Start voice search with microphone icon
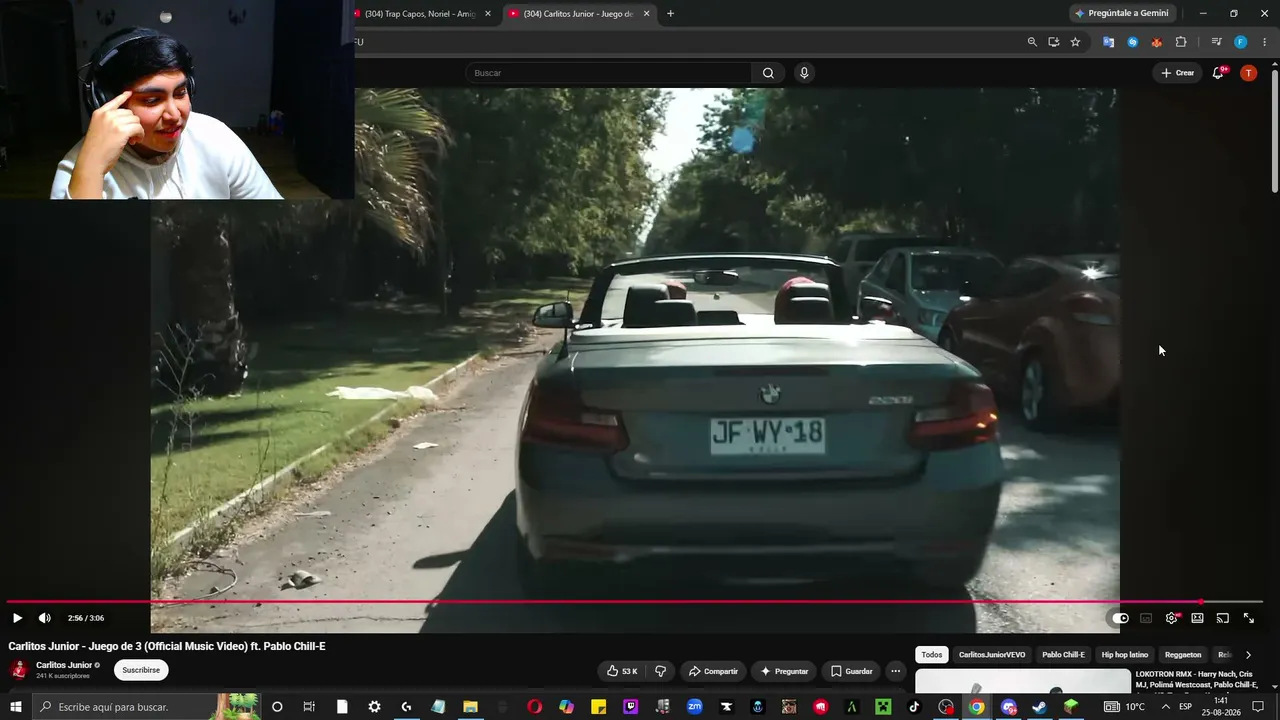1280x720 pixels. (804, 73)
